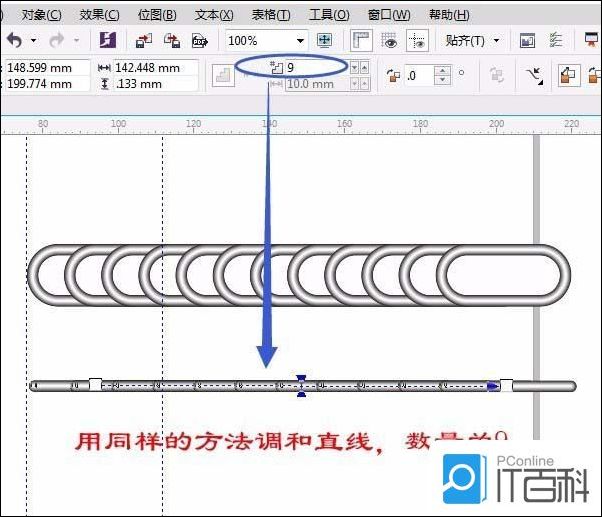Toggle the blend steps/spacing staircase button
The image size is (602, 517).
pos(223,75)
